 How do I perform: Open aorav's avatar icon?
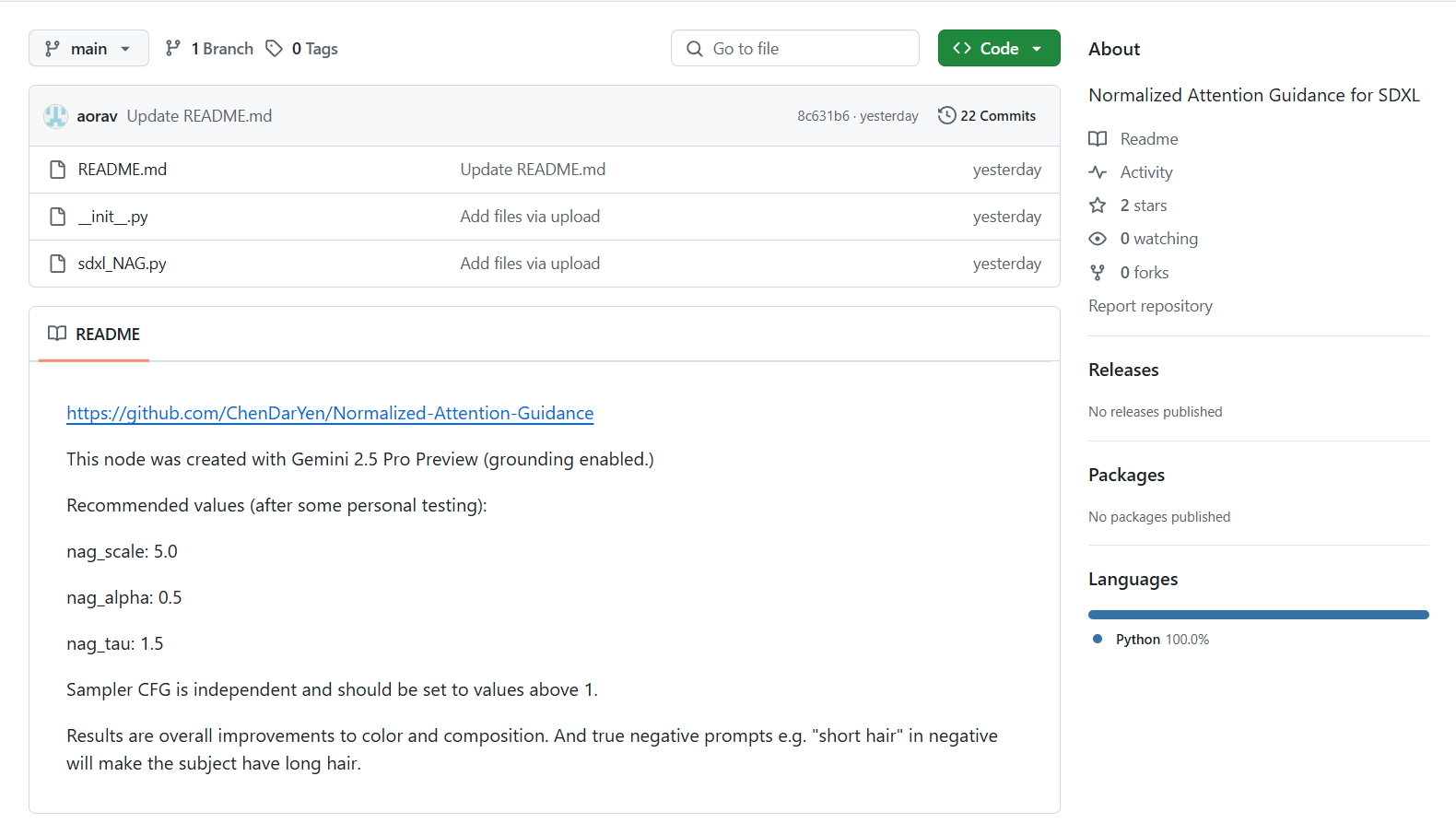[x=55, y=115]
